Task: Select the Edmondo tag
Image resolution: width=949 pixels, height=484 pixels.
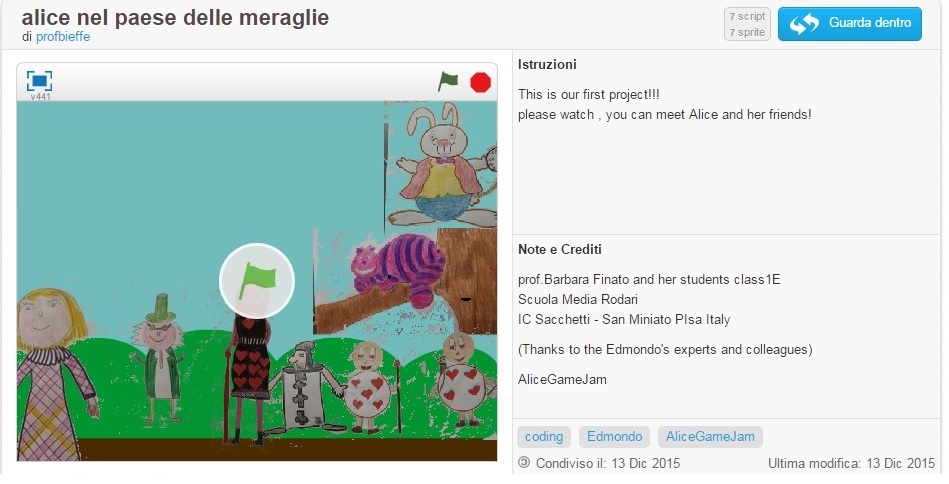Action: click(x=614, y=437)
